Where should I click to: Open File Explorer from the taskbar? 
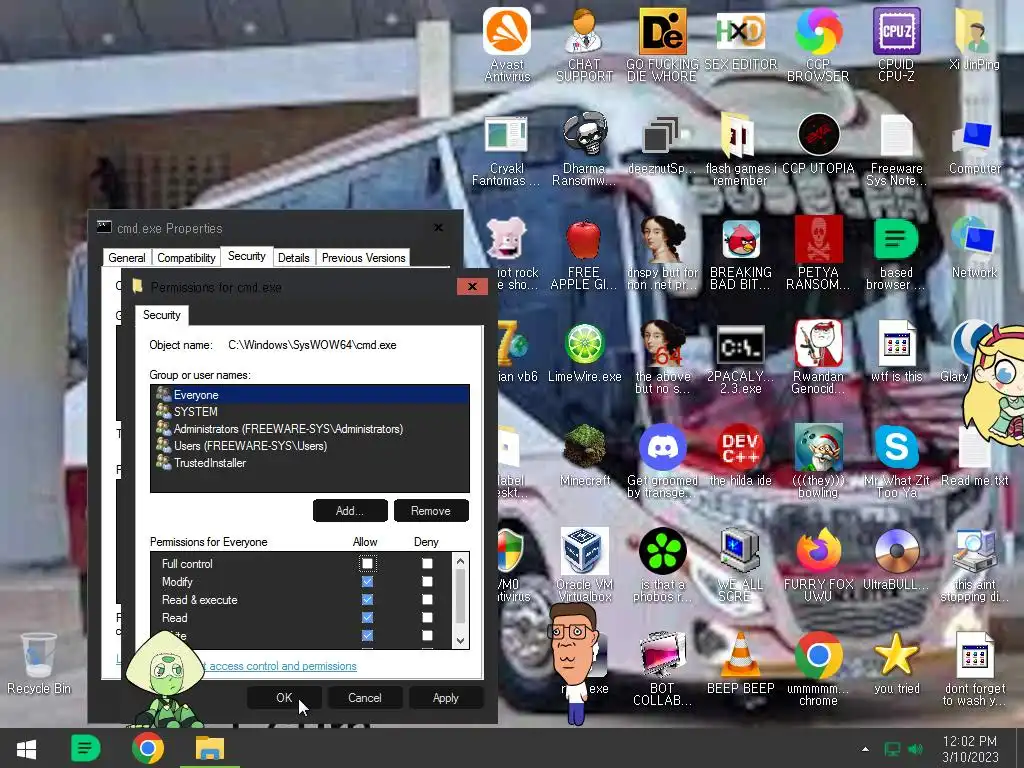(210, 748)
